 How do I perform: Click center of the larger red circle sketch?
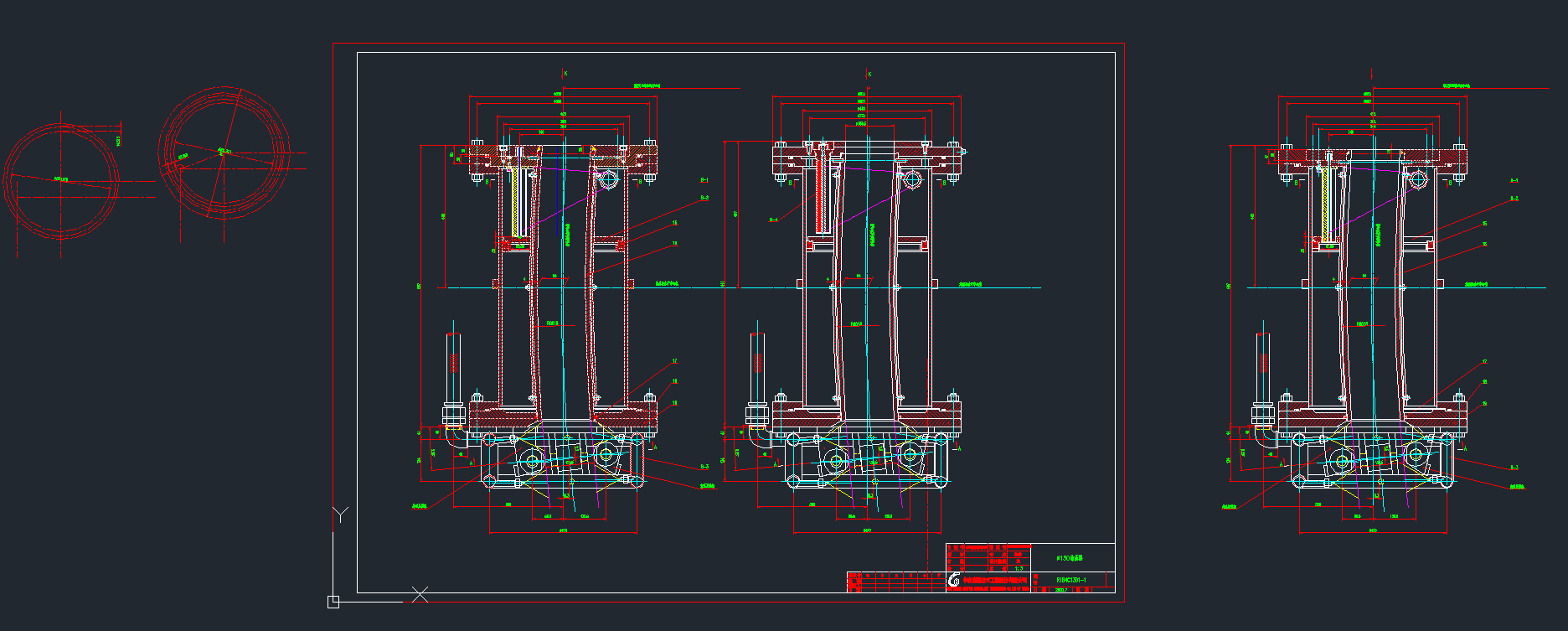point(224,152)
